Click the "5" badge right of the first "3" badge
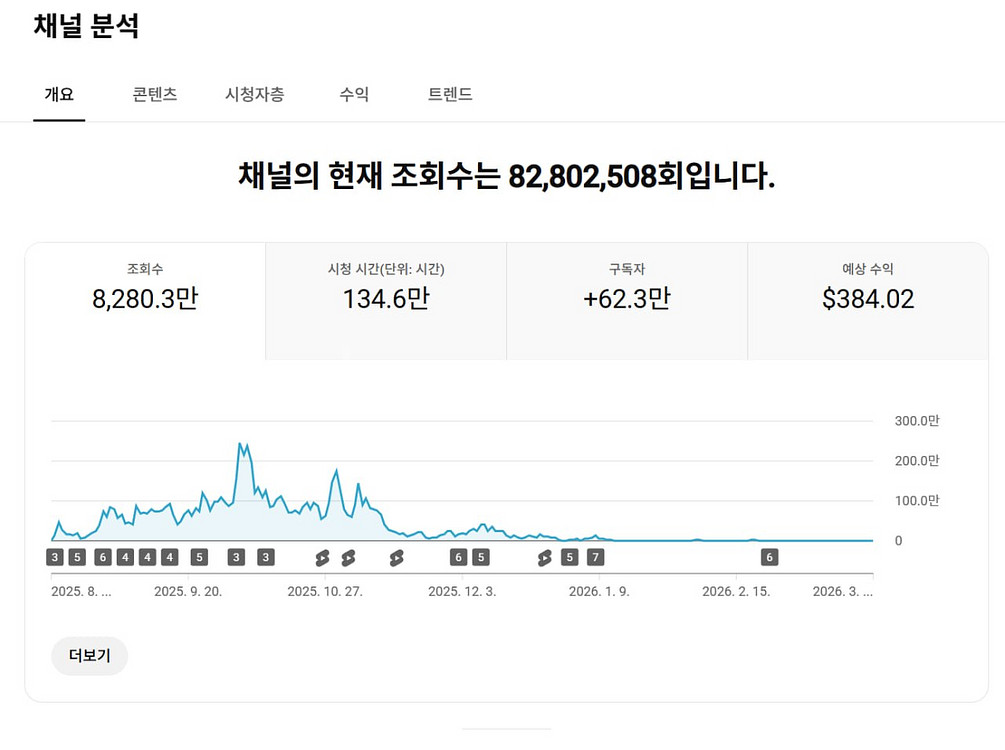 [77, 557]
